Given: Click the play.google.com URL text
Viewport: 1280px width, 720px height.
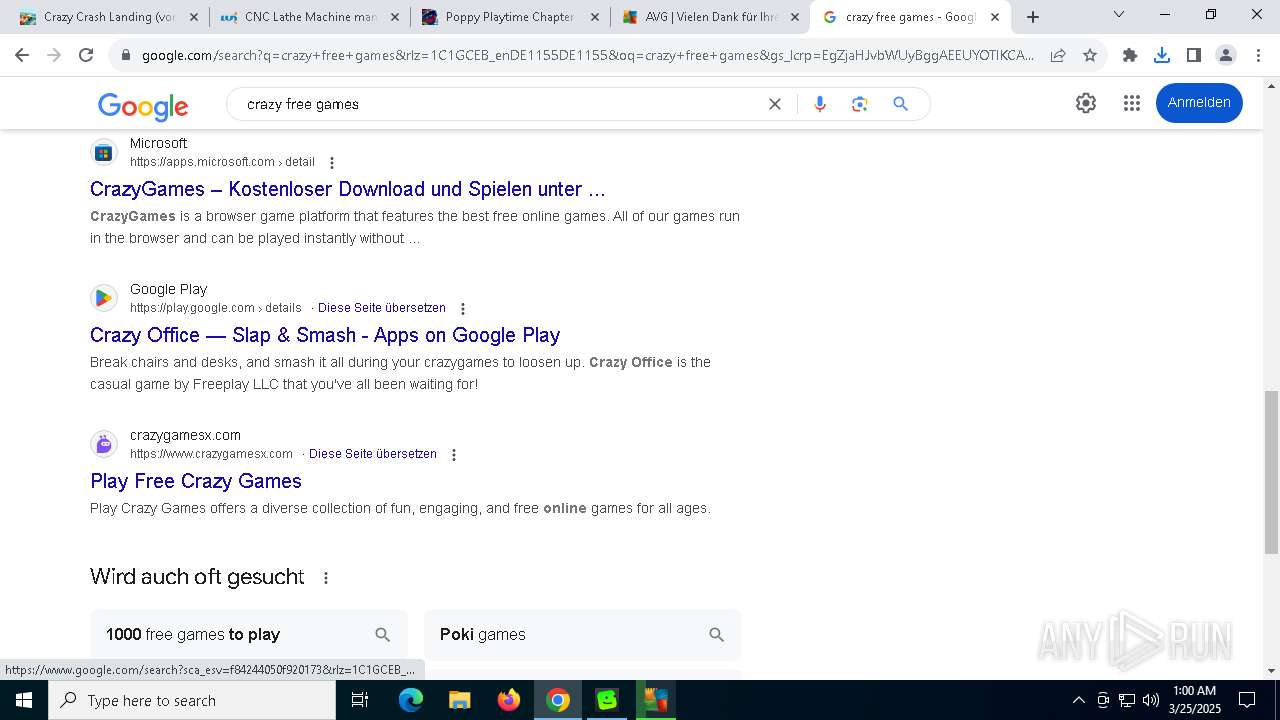Looking at the screenshot, I should point(215,308).
